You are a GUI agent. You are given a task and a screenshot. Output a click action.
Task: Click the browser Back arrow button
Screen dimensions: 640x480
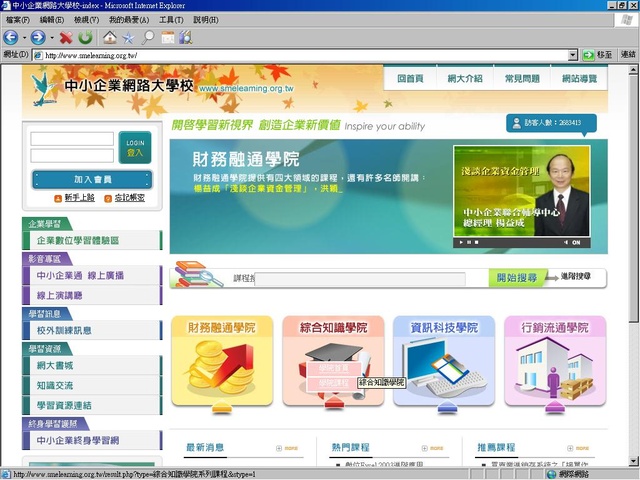click(11, 38)
